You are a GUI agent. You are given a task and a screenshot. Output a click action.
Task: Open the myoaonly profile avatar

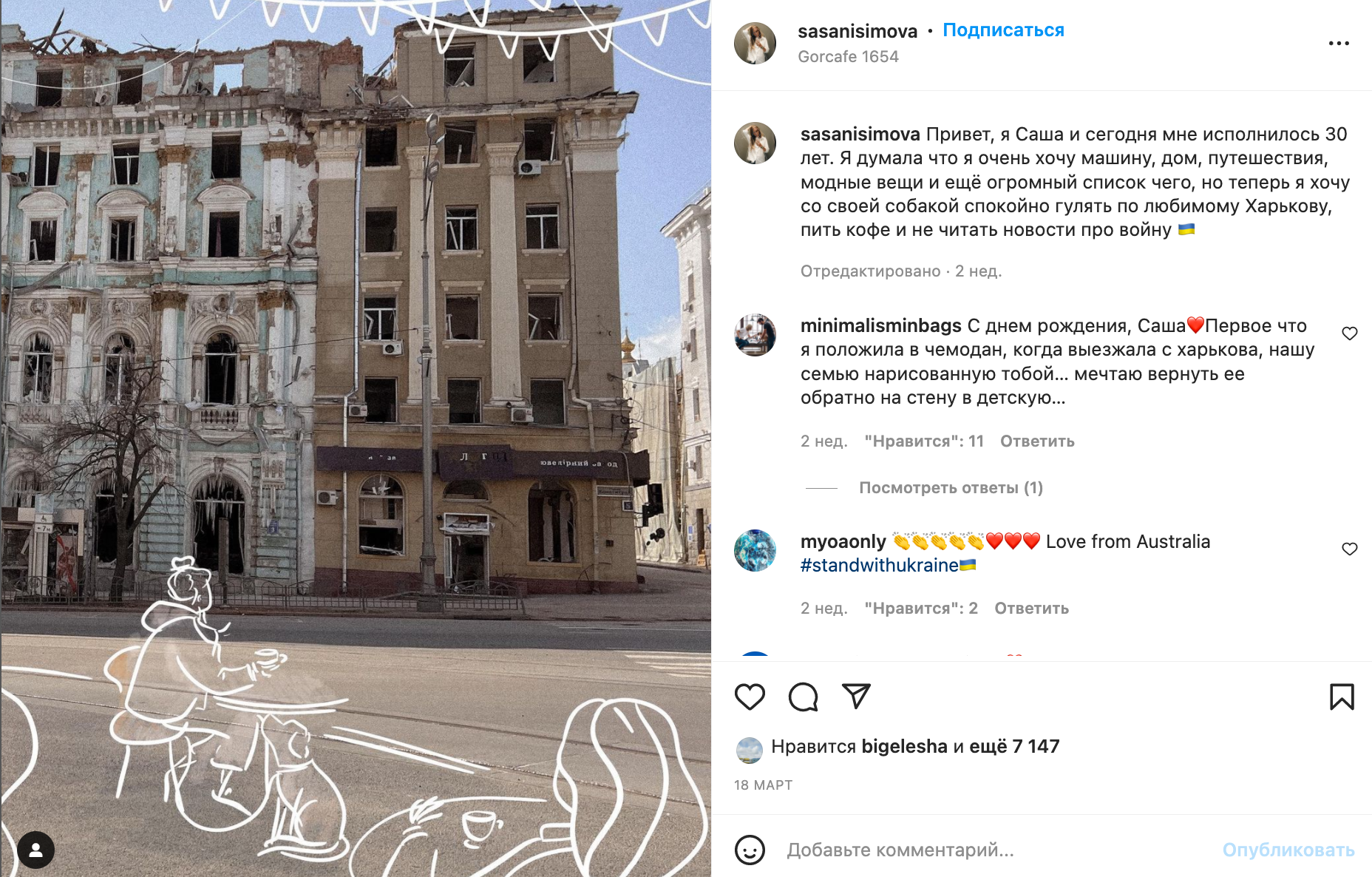click(x=755, y=550)
